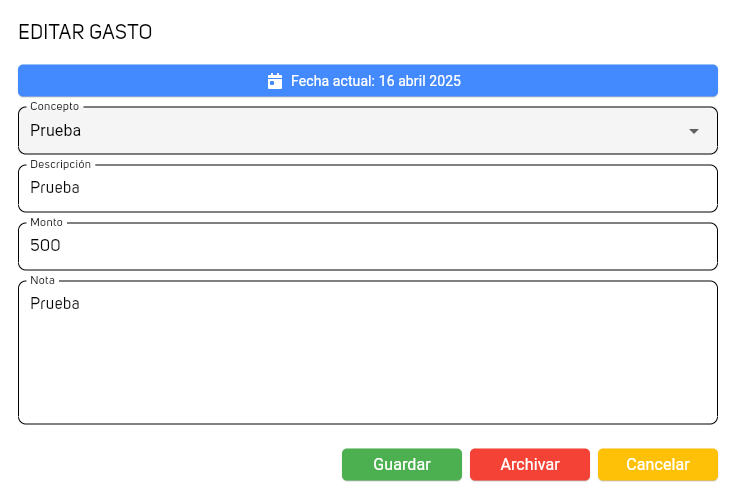Click the Monto field label
The width and height of the screenshot is (735, 494).
[46, 222]
